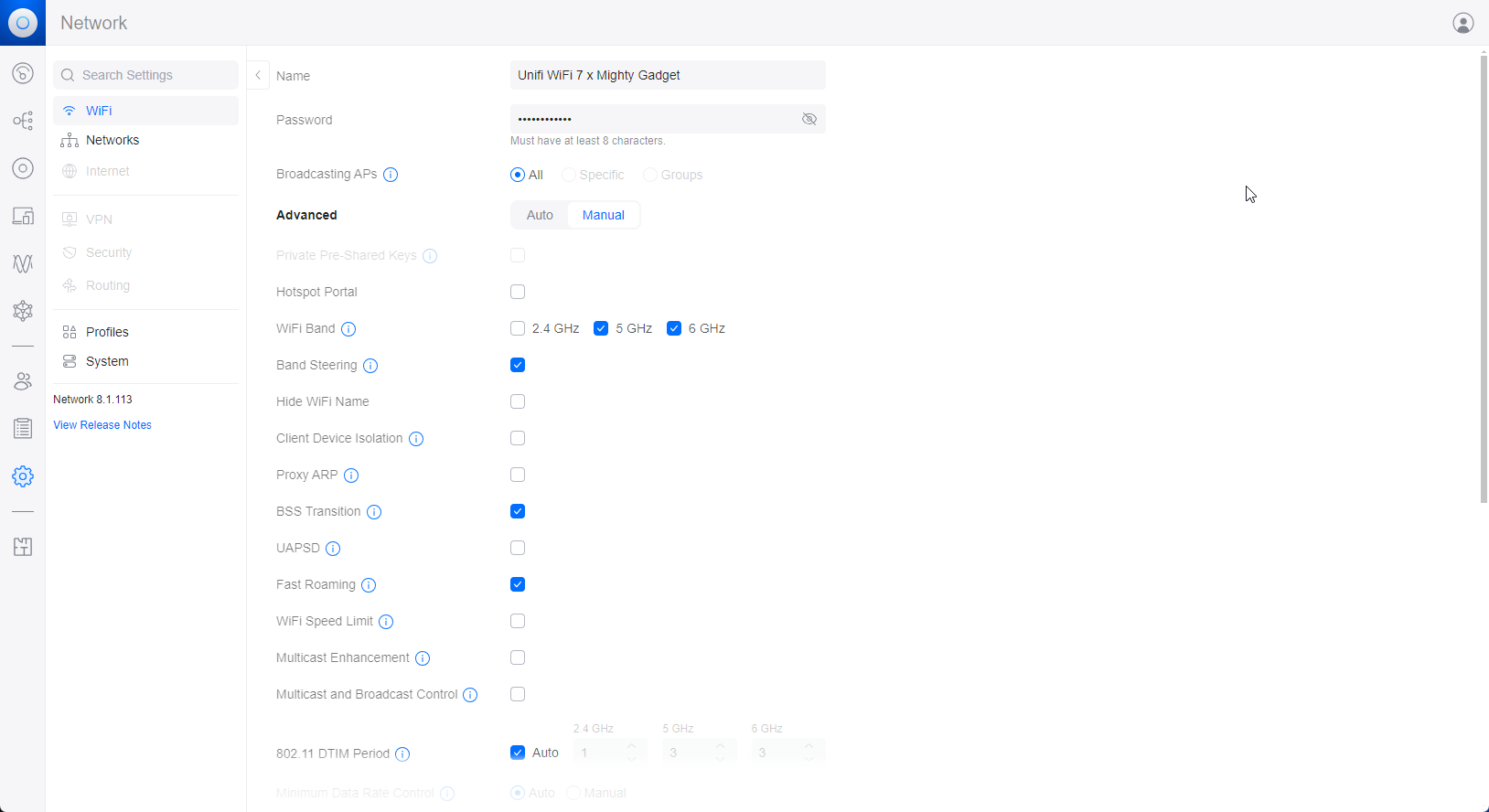Click info icon next to Fast Roaming
1489x812 pixels.
[369, 585]
